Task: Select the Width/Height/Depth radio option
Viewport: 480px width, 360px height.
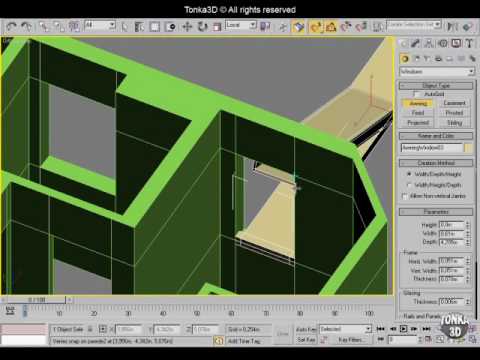Action: pos(409,185)
